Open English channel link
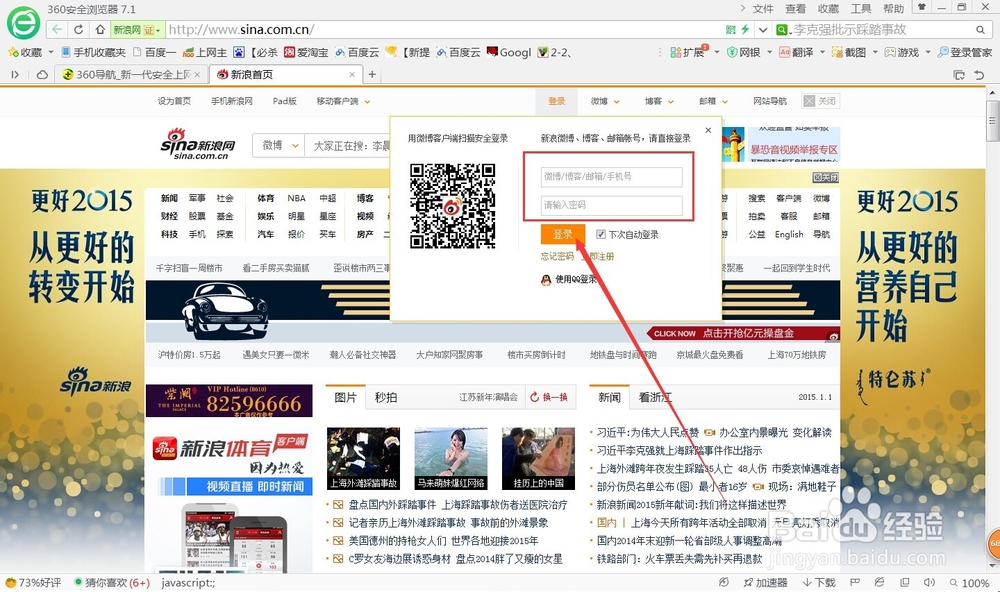 [x=789, y=234]
